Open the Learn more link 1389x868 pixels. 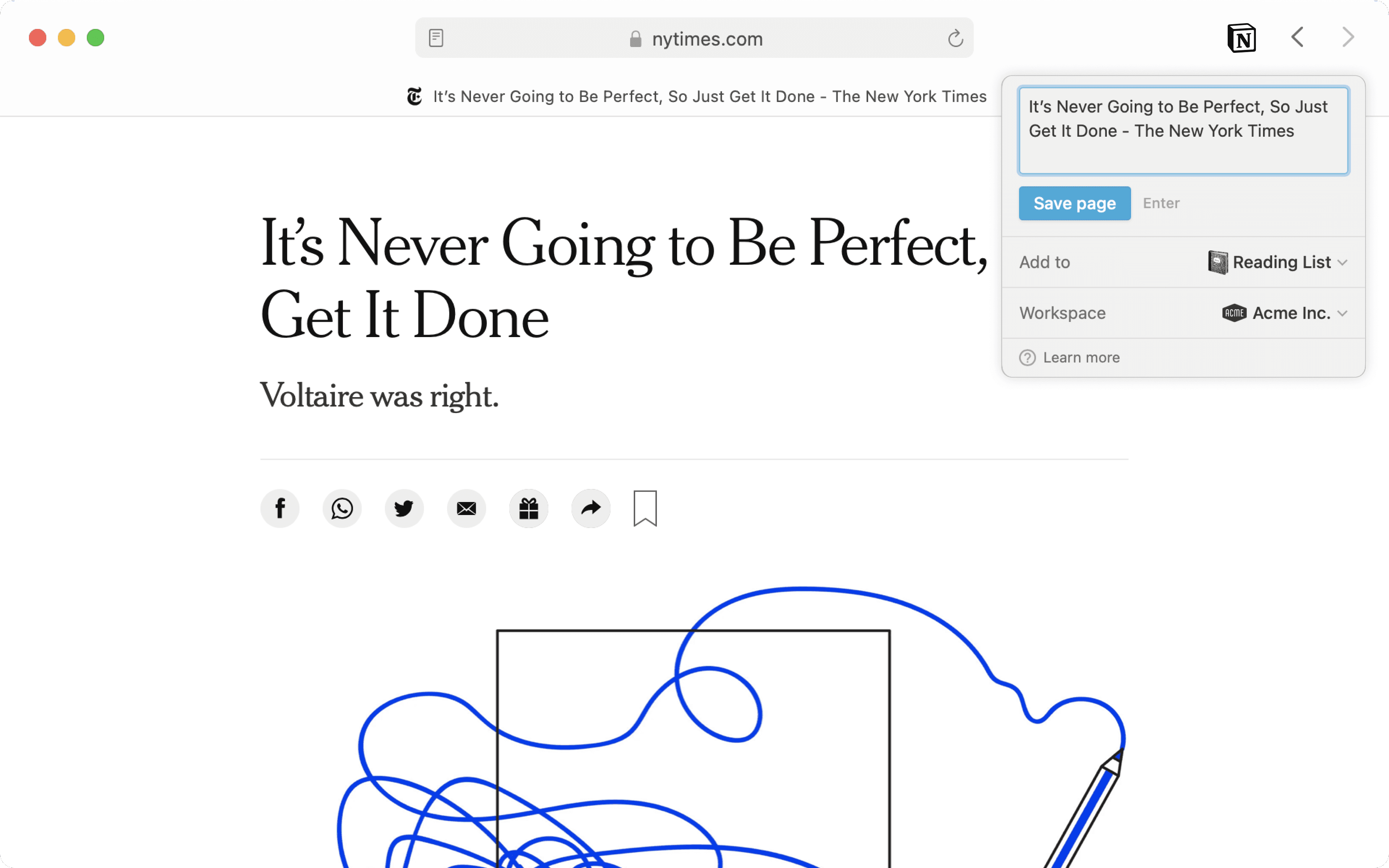1081,358
